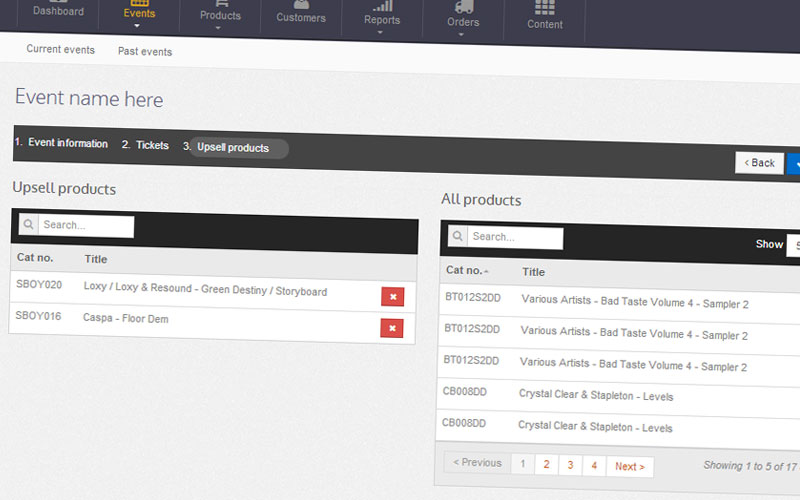
Task: Click the All products search magnifier icon
Action: click(458, 238)
